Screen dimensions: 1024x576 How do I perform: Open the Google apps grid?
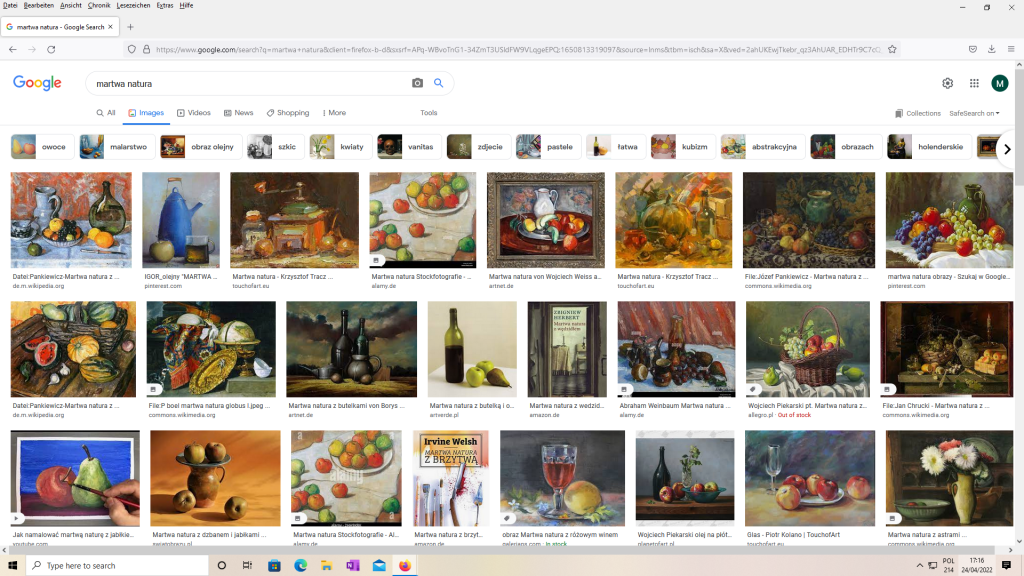tap(974, 83)
